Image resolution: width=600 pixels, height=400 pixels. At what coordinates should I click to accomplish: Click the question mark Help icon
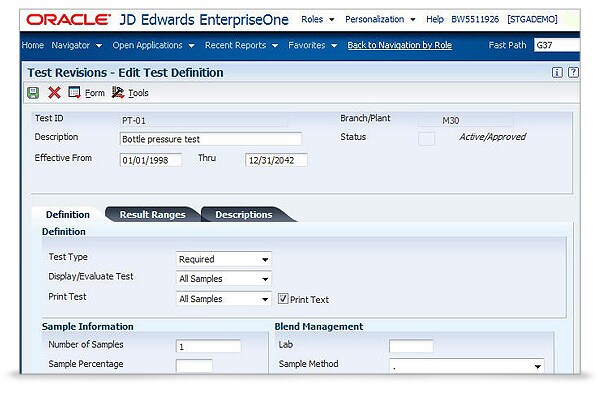click(x=573, y=73)
